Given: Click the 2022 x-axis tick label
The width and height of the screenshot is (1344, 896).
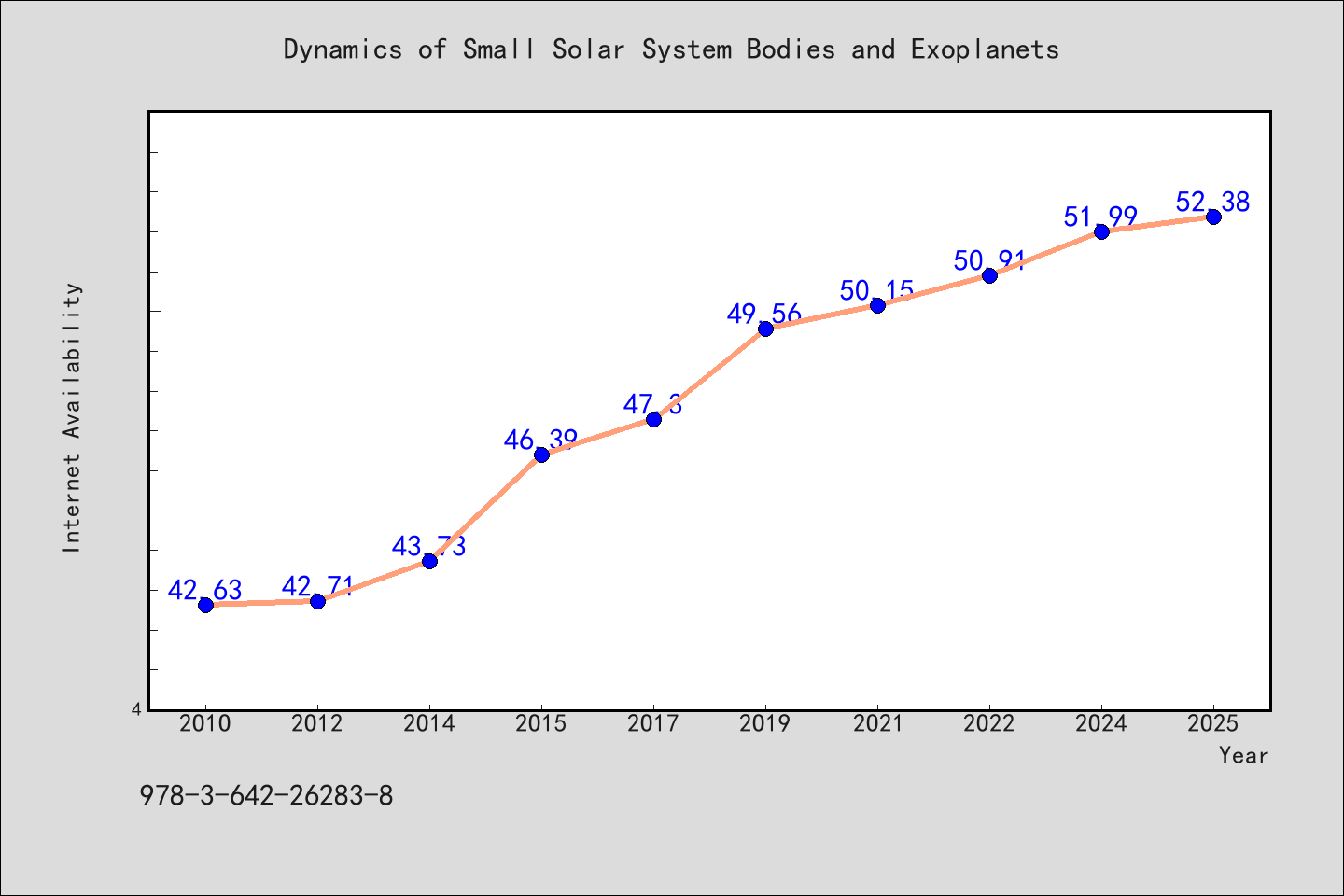Looking at the screenshot, I should coord(989,724).
